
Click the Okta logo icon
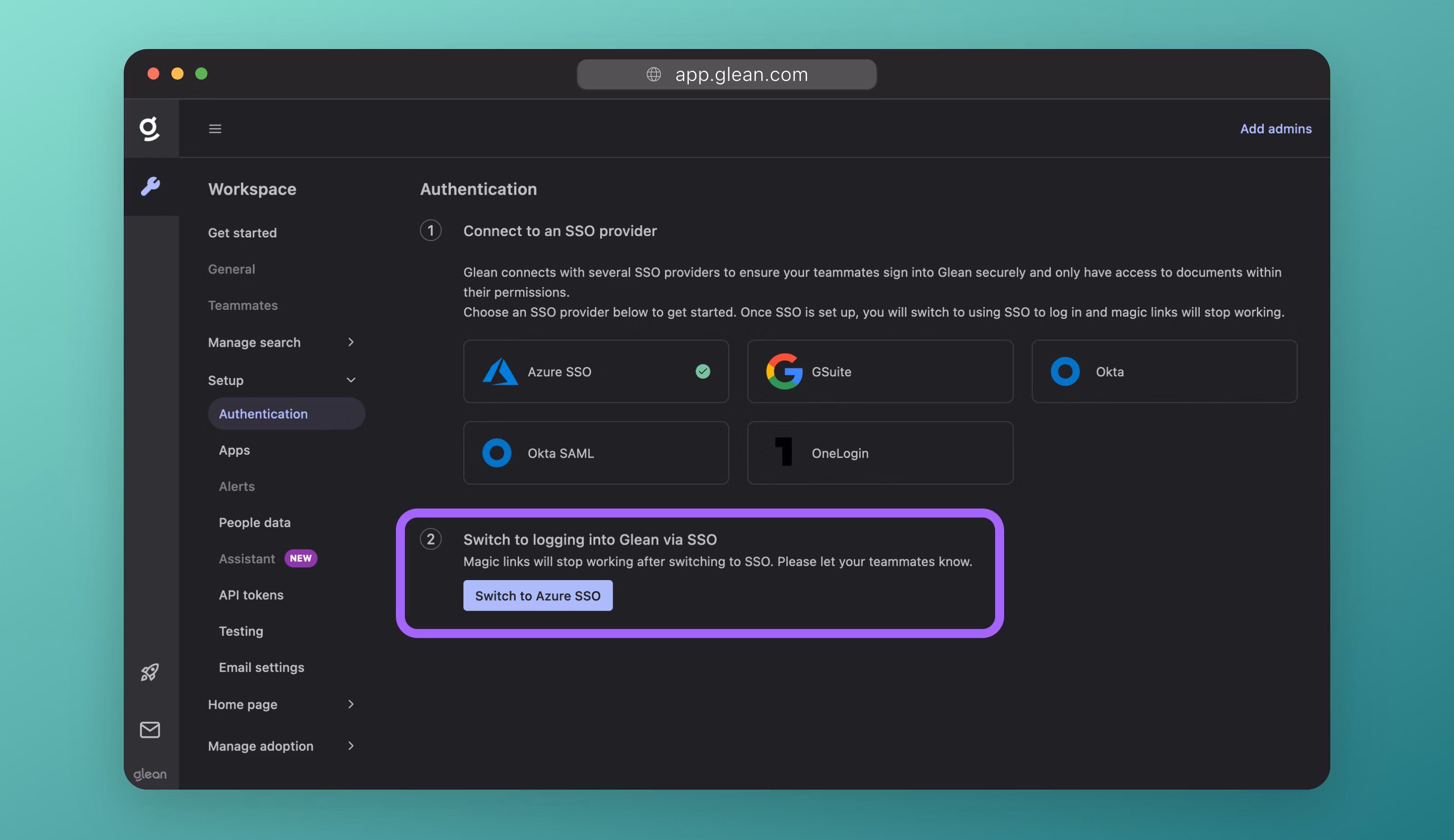tap(1064, 371)
